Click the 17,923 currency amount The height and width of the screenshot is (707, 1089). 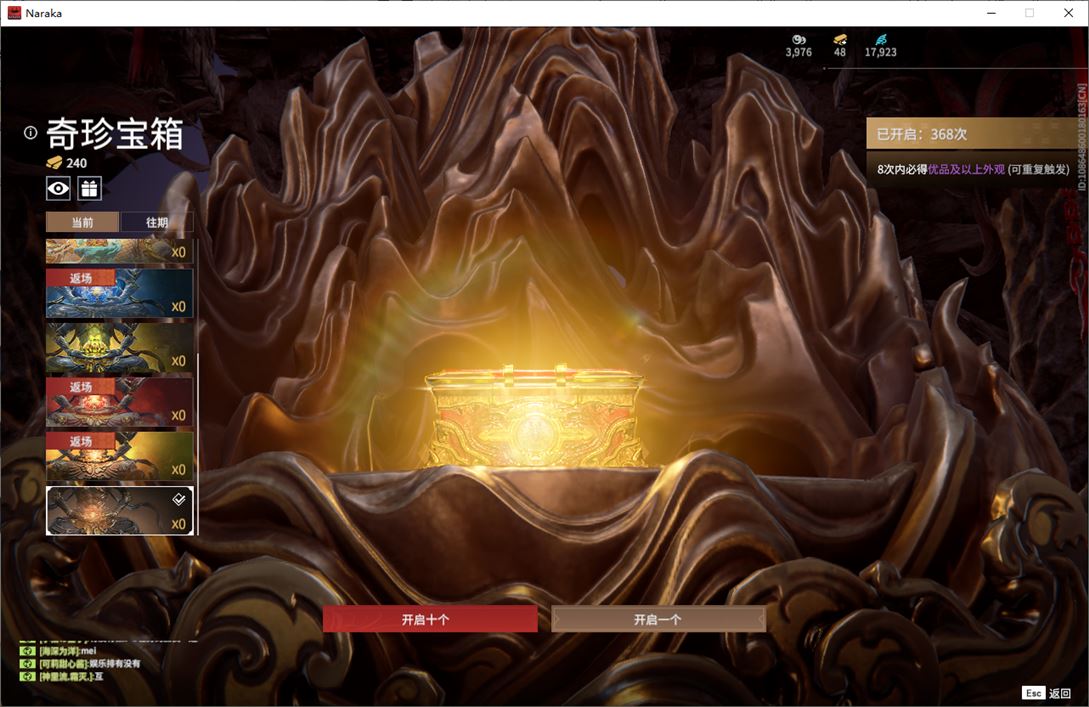881,52
